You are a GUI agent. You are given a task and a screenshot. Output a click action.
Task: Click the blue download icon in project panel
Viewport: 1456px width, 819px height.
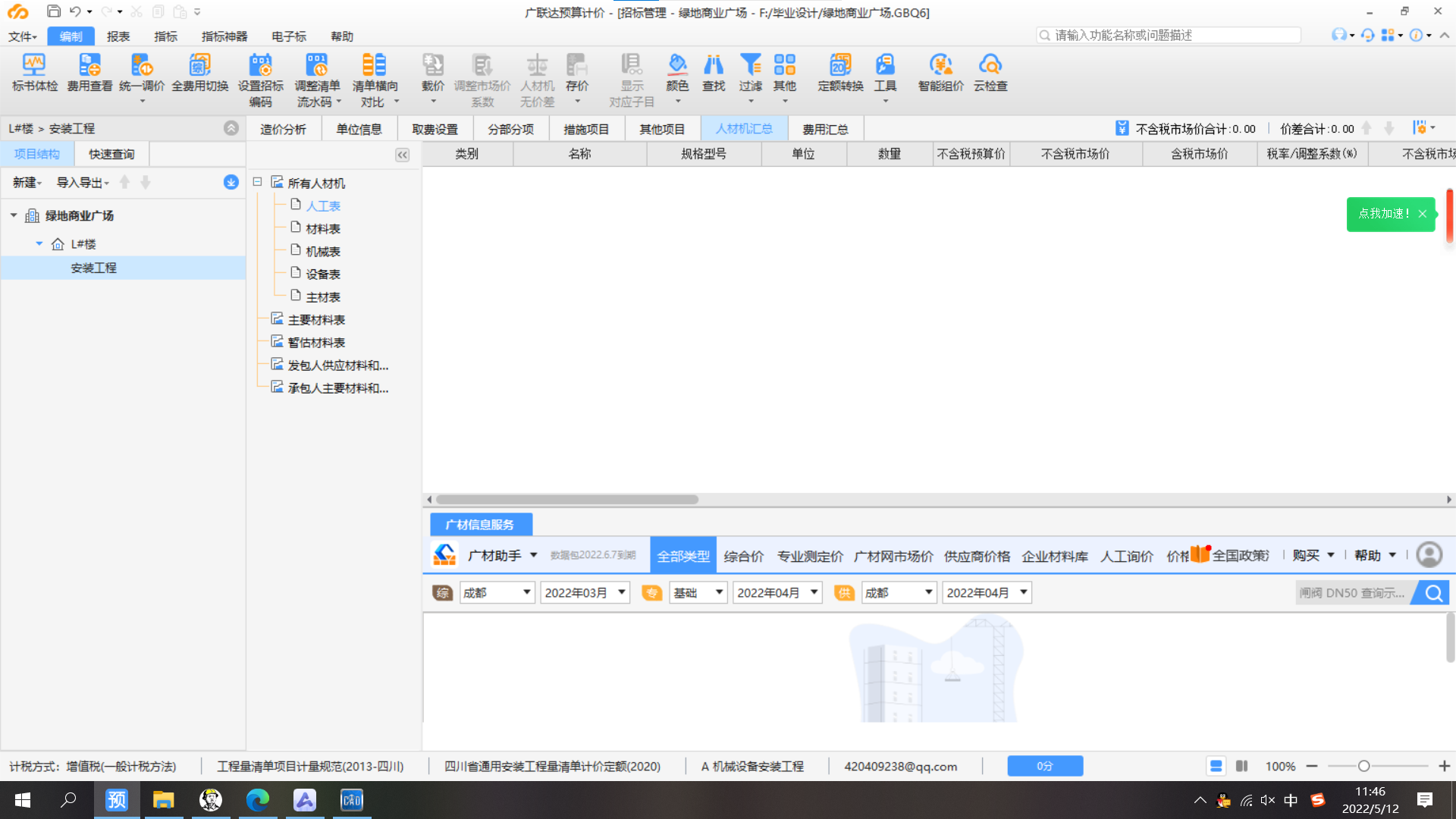point(231,182)
